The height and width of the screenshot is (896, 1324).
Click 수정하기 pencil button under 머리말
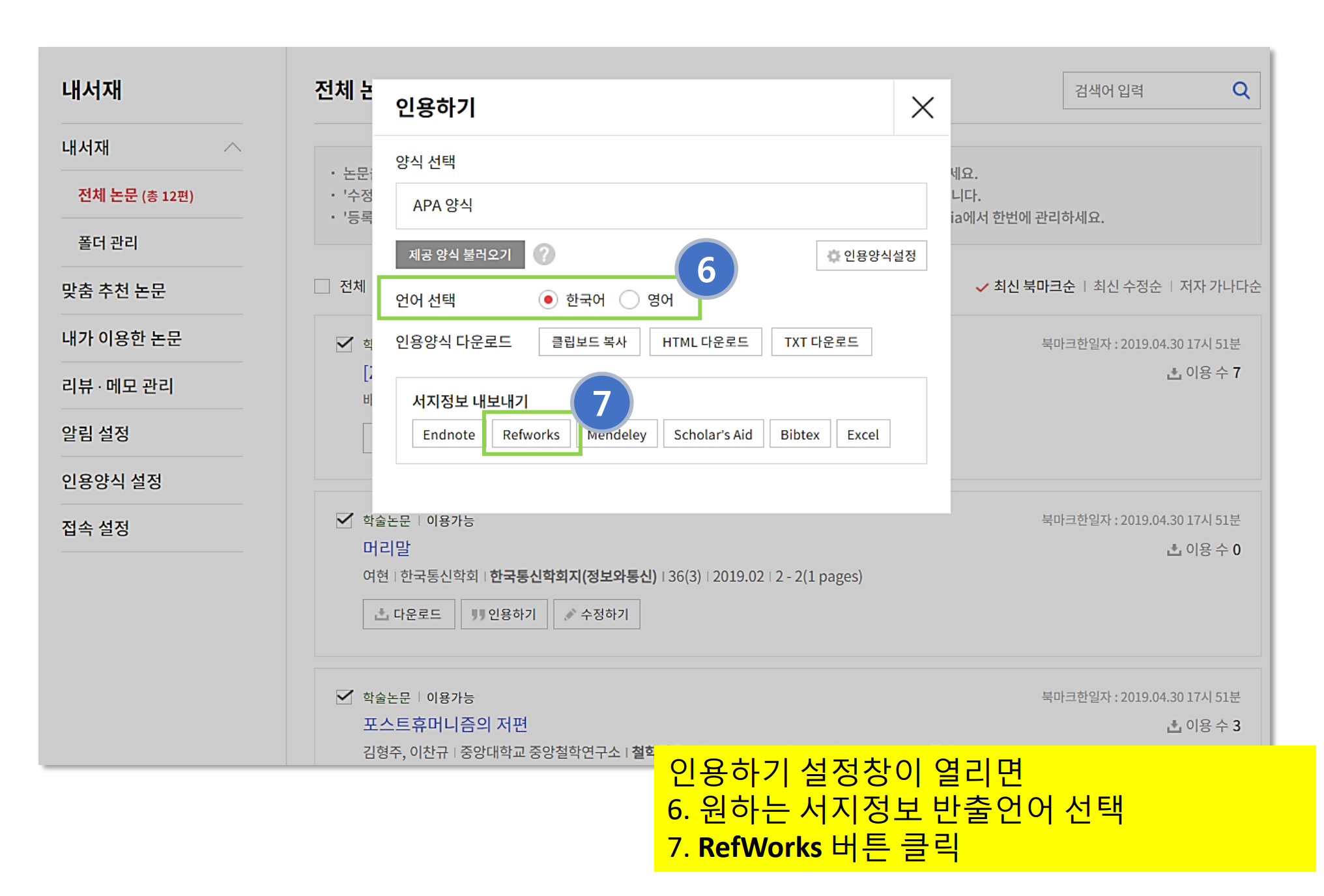[x=596, y=614]
